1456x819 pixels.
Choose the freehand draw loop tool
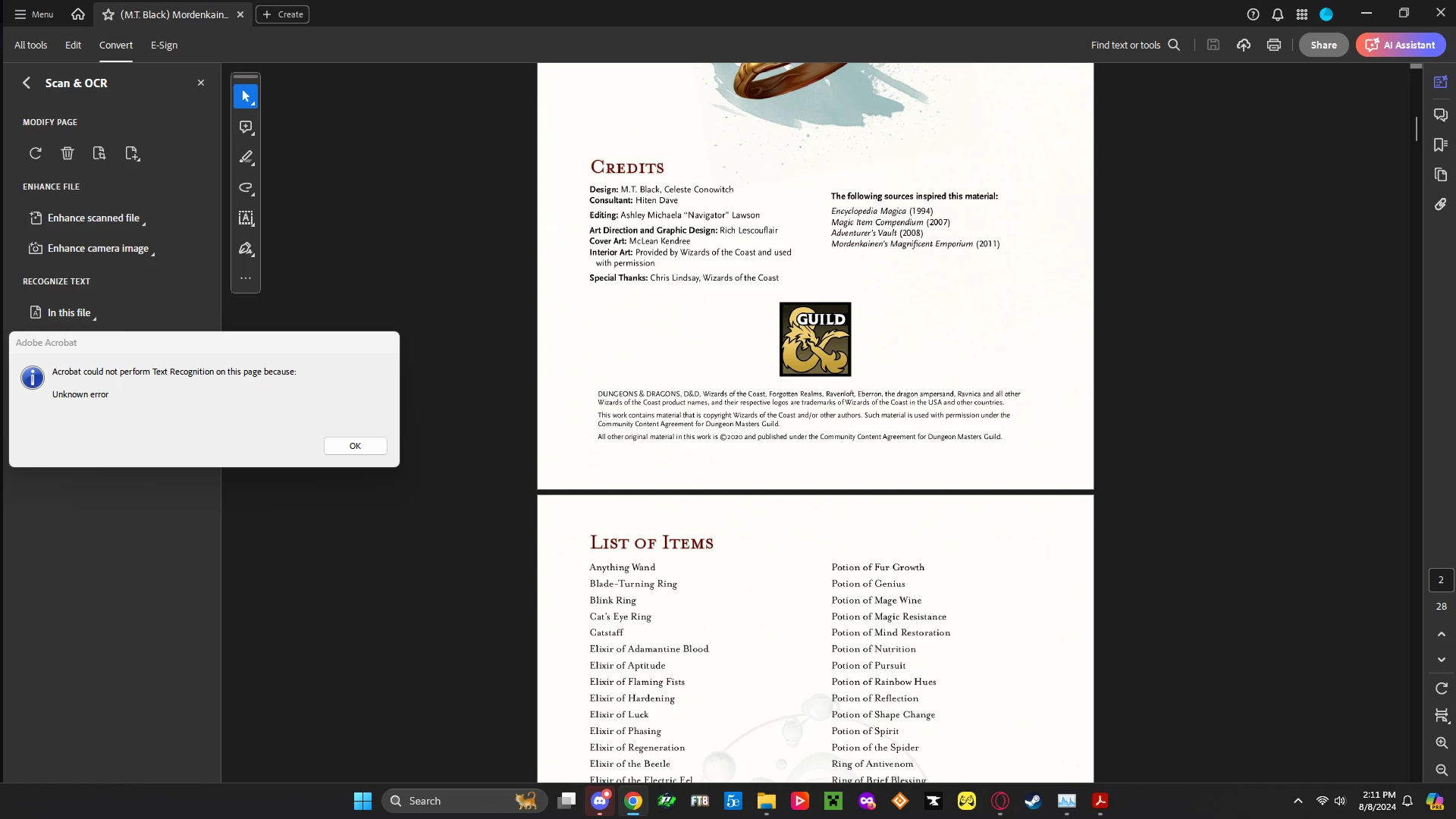point(246,188)
